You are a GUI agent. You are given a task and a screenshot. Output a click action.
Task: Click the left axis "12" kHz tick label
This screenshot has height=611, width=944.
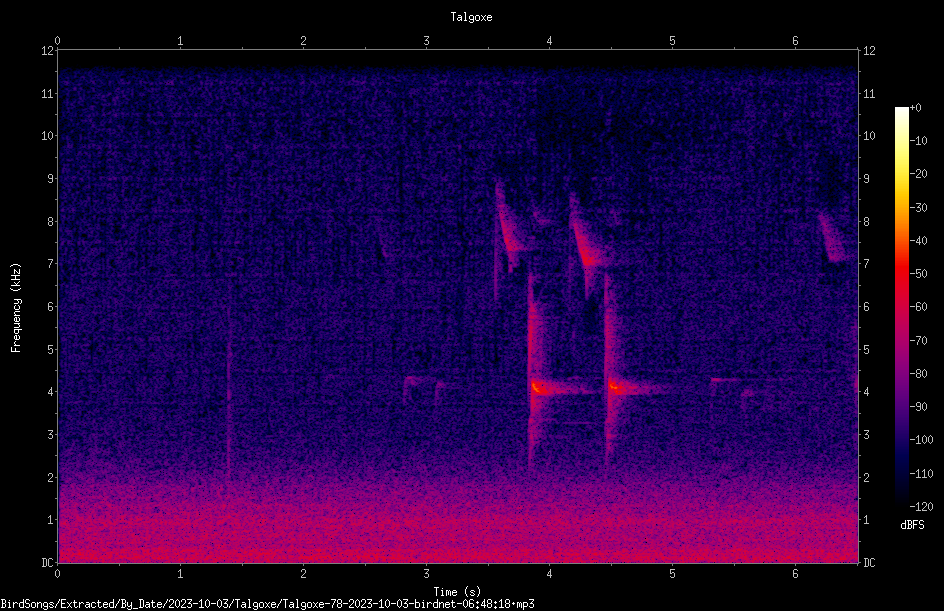pos(48,51)
